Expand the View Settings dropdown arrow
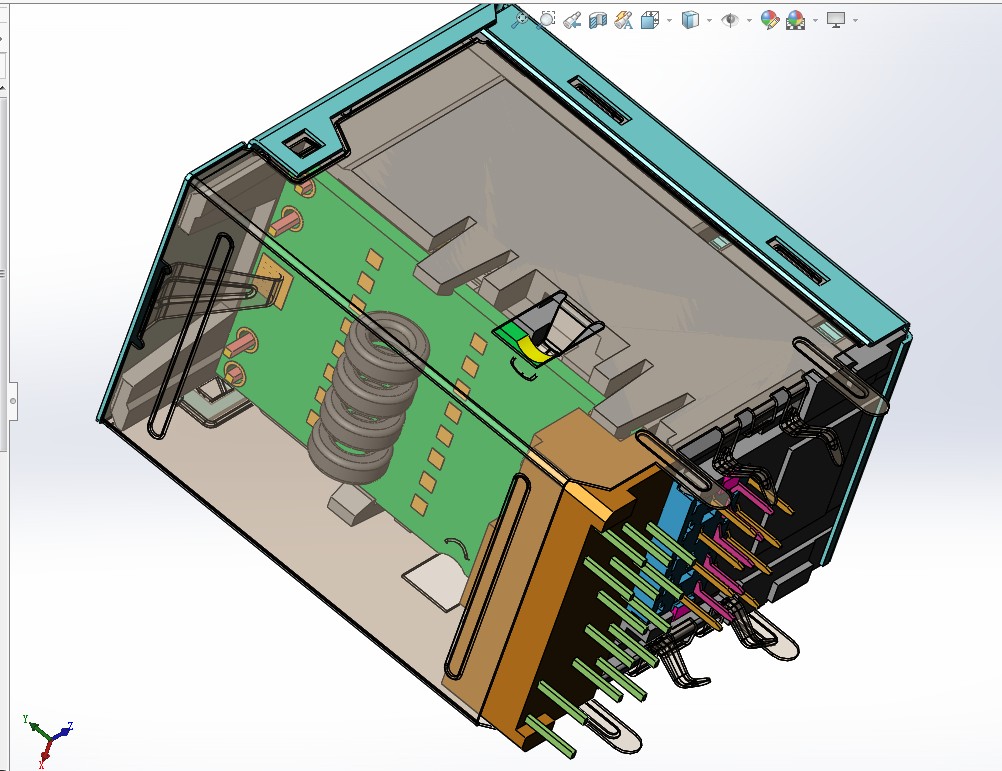The height and width of the screenshot is (771, 1002). [x=855, y=20]
